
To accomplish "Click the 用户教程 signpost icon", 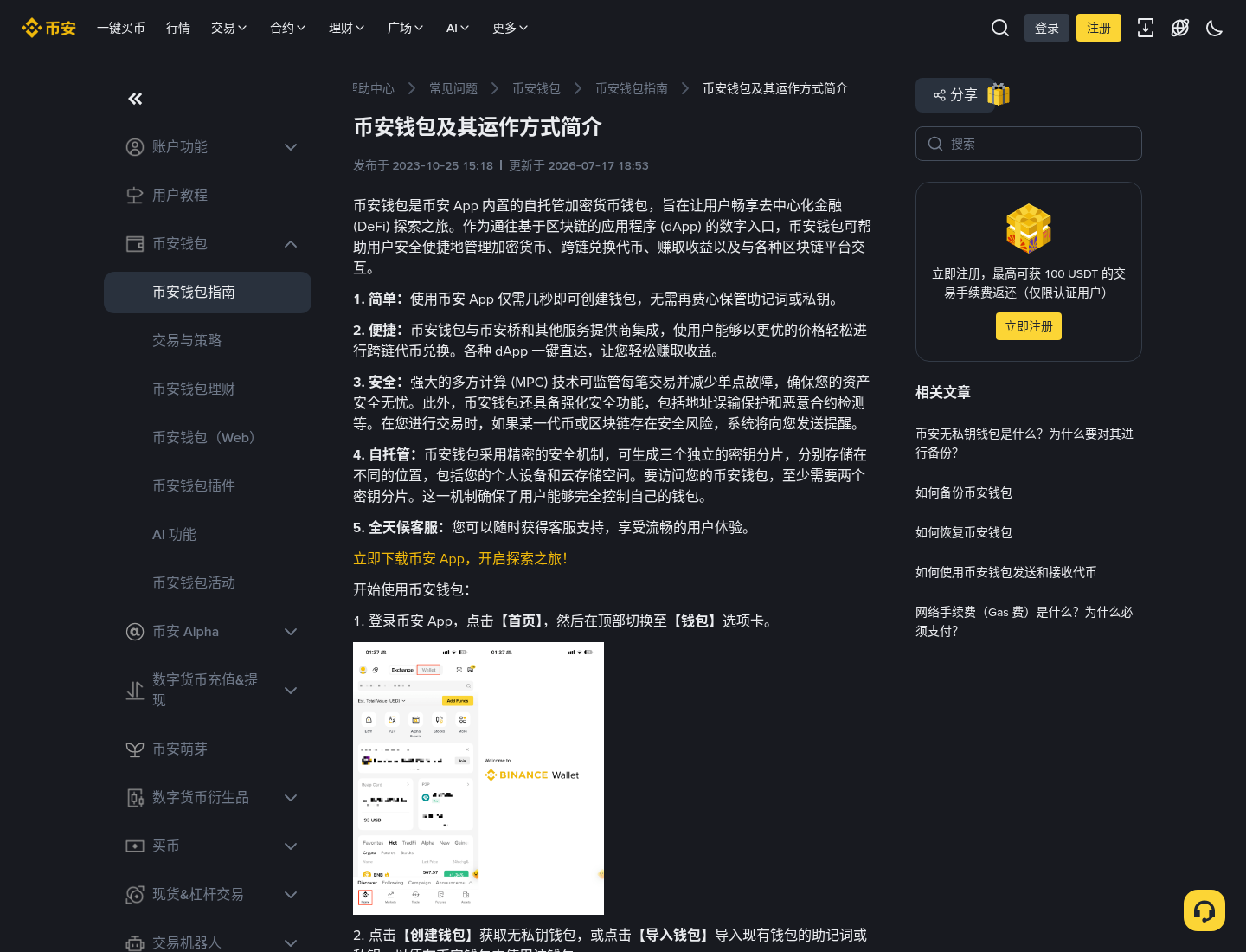I will click(x=135, y=196).
